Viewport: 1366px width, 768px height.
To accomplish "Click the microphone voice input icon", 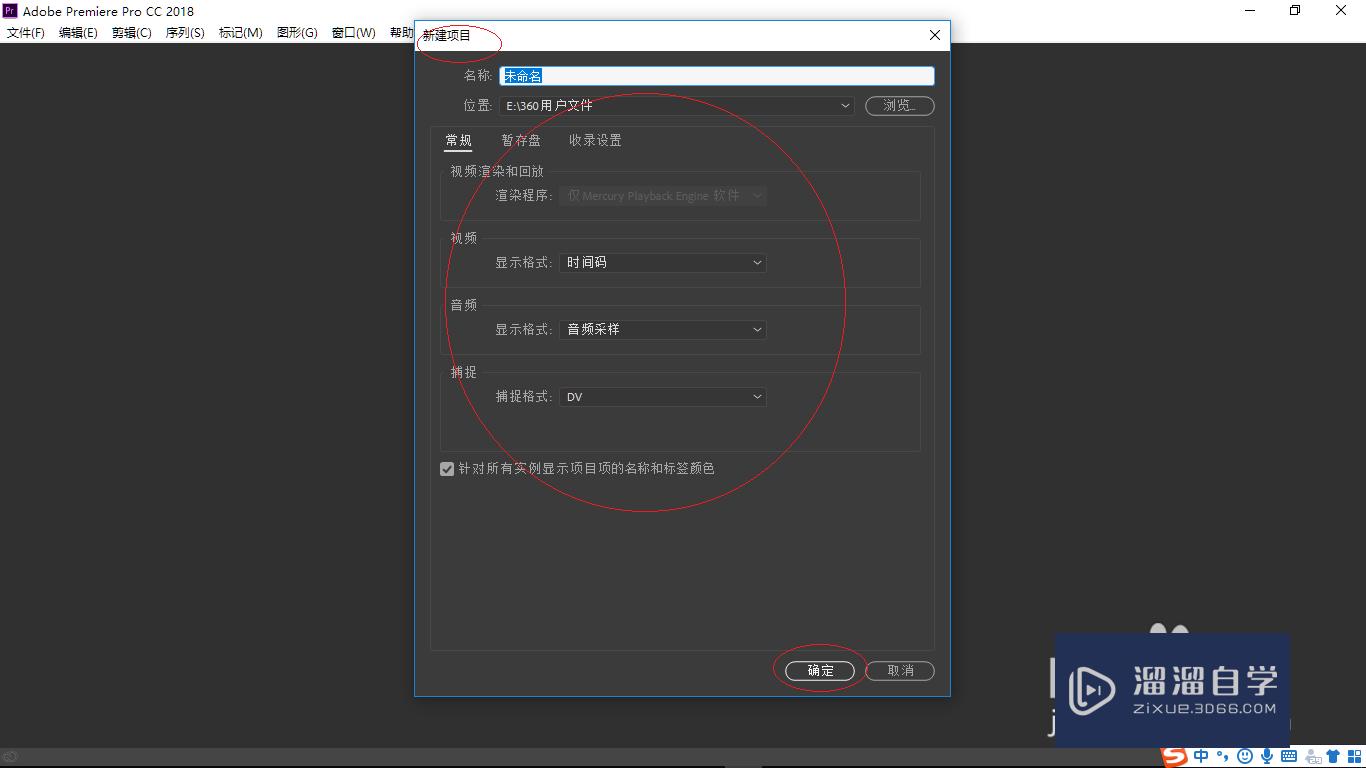I will (x=1267, y=757).
